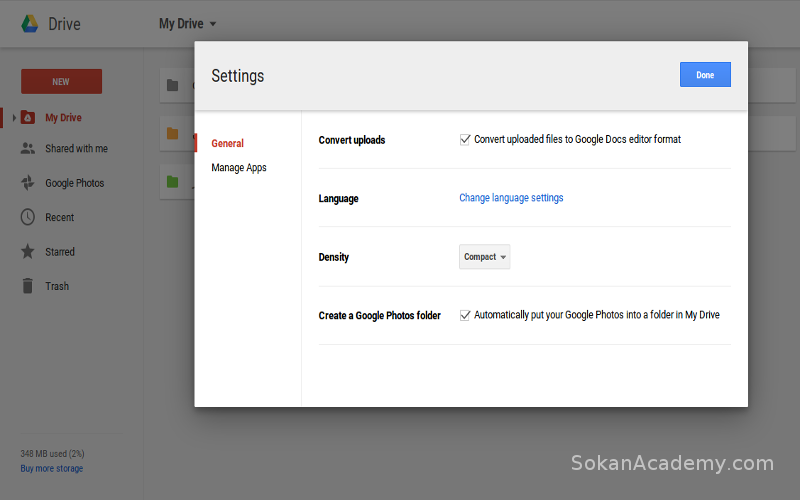Open the Buy more storage link
This screenshot has height=500, width=800.
click(52, 468)
